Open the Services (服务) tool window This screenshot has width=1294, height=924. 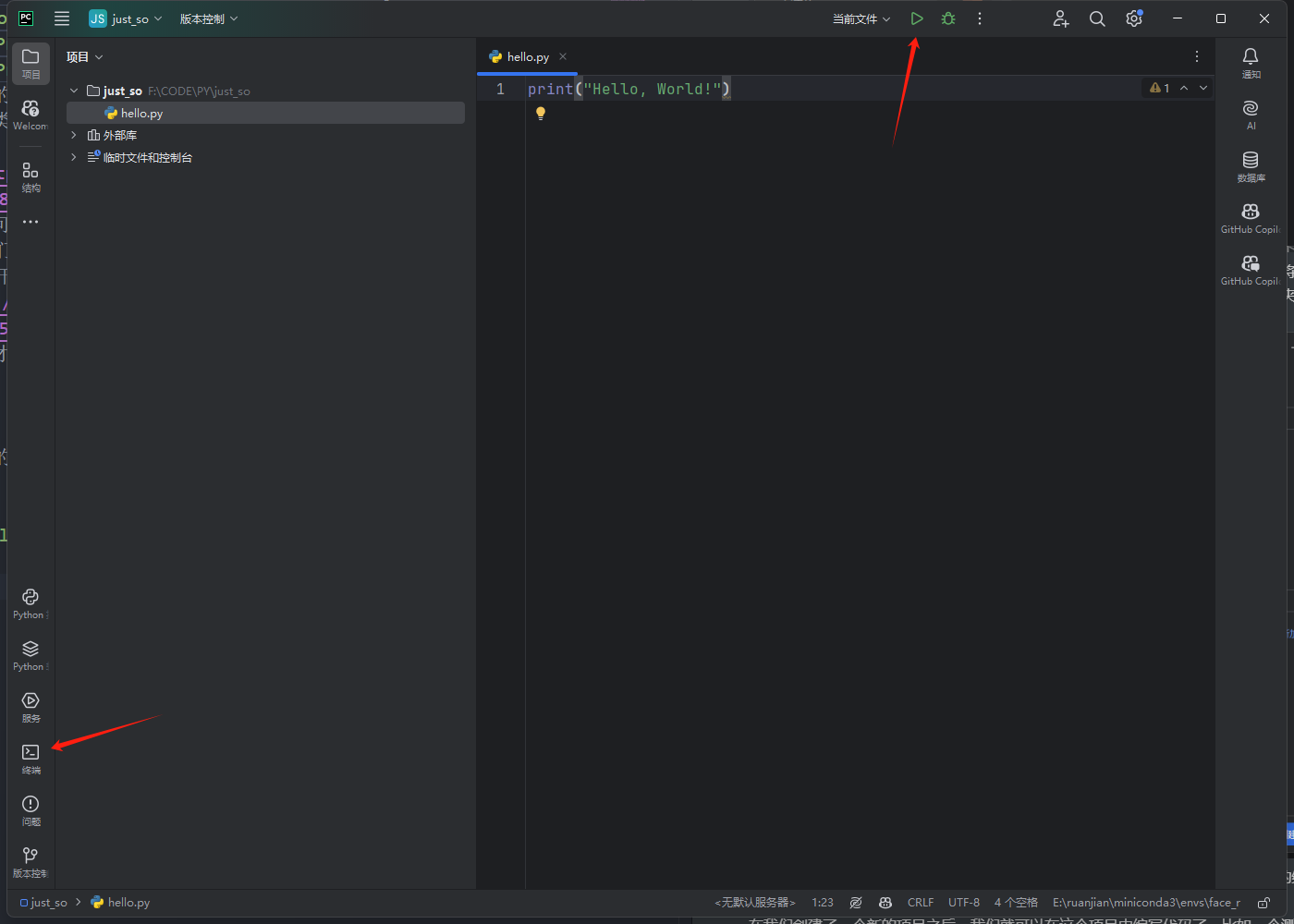tap(31, 706)
